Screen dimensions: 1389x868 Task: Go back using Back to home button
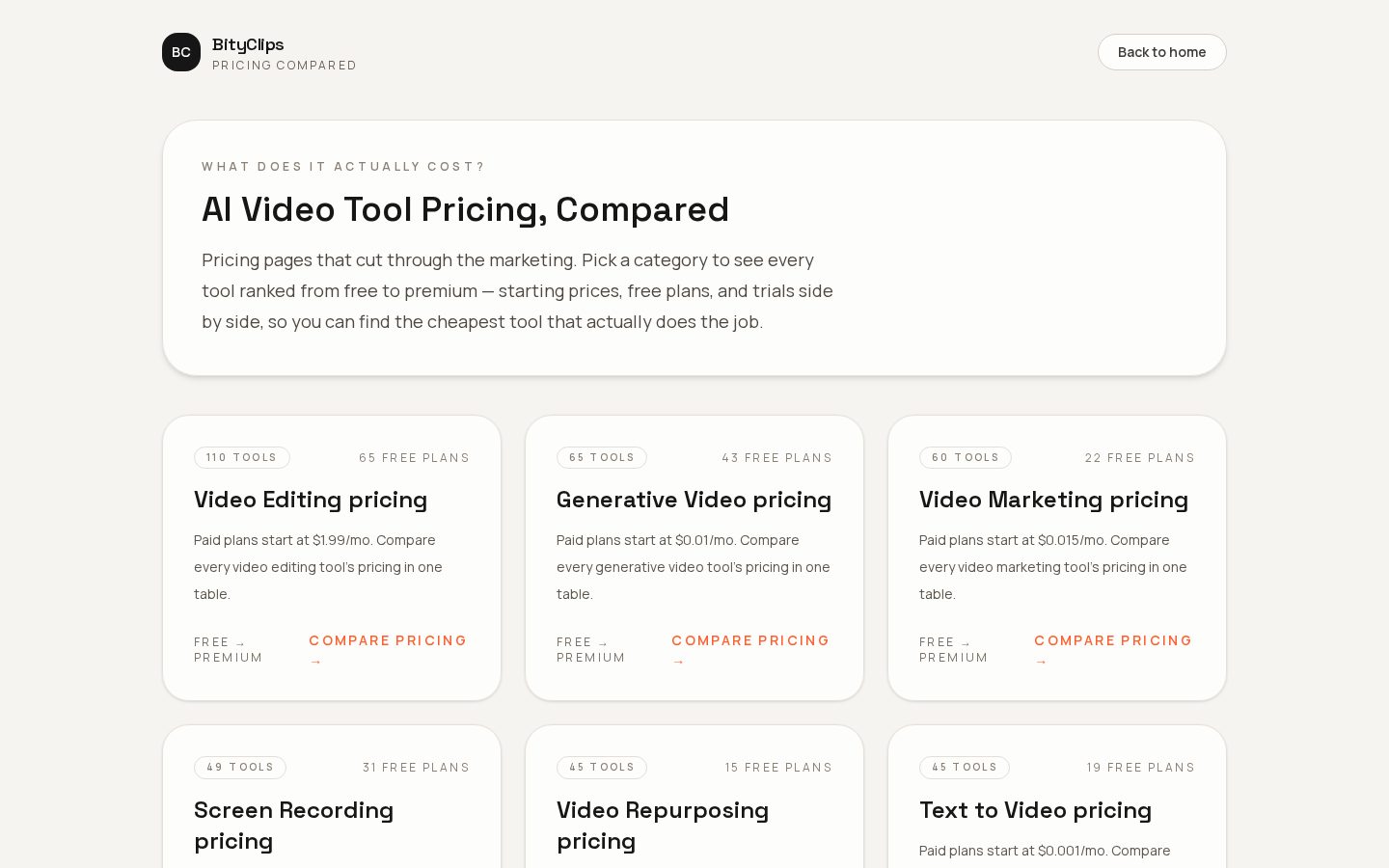tap(1161, 52)
